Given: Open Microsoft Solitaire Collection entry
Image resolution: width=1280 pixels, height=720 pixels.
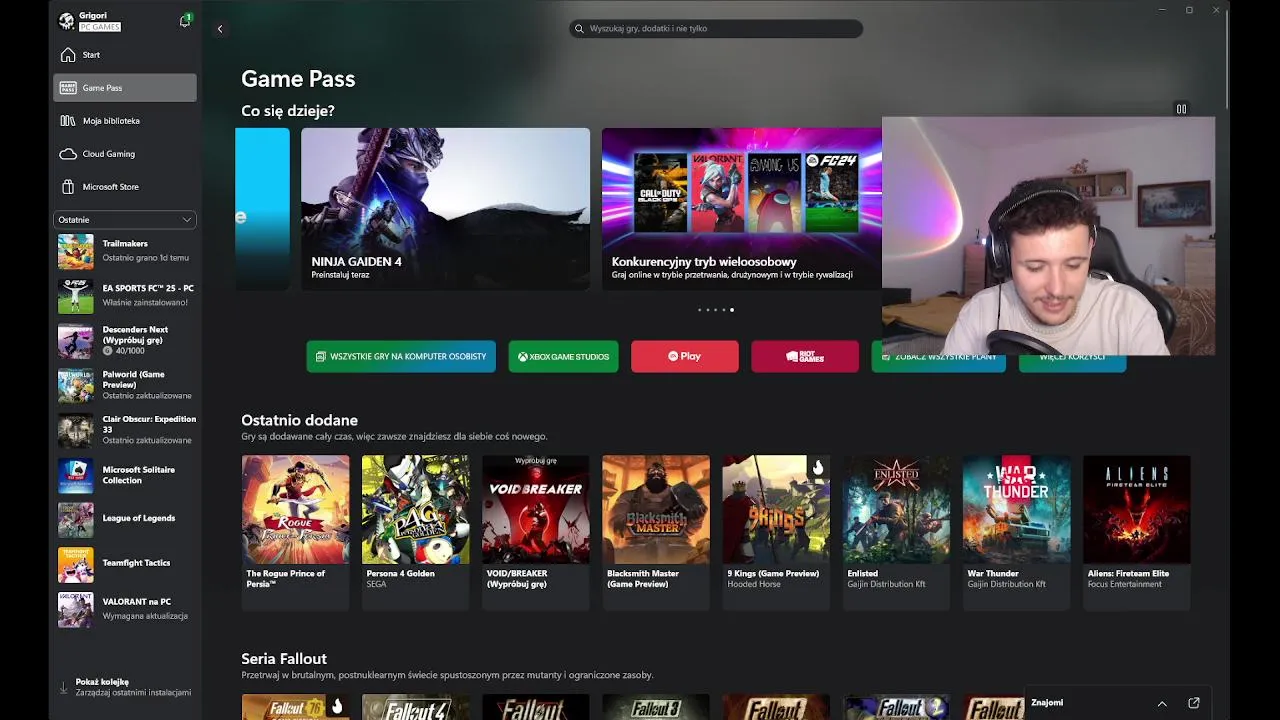Looking at the screenshot, I should (125, 475).
